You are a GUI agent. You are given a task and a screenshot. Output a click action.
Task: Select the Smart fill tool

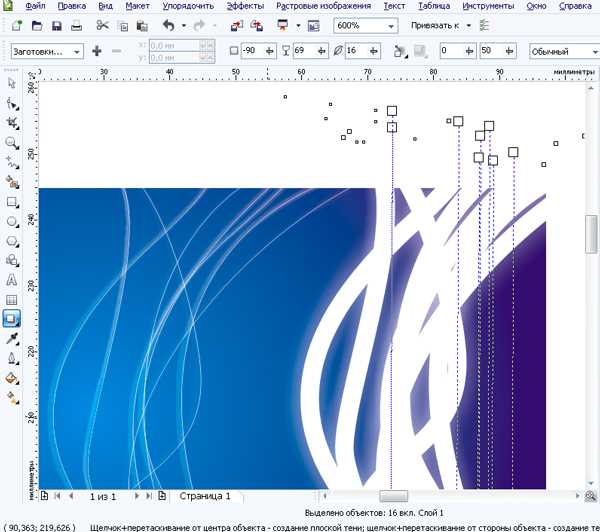pos(12,183)
